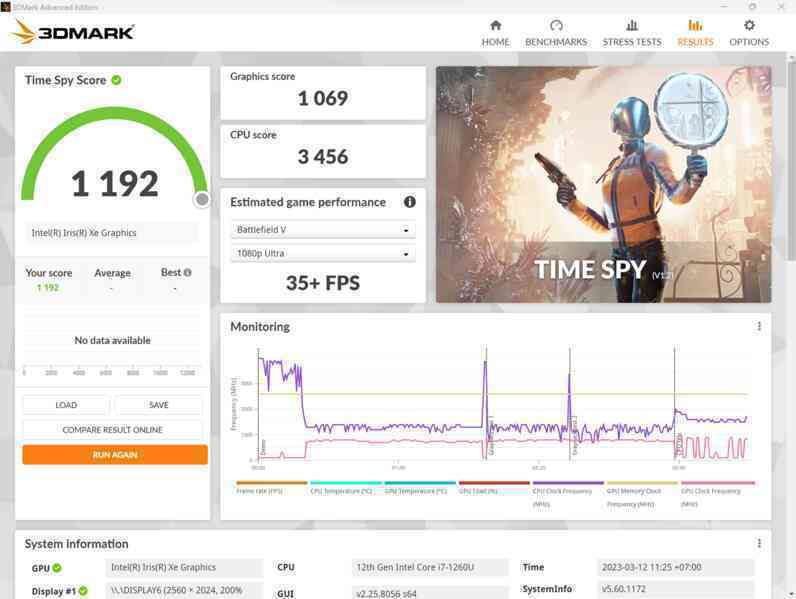The image size is (796, 599).
Task: Click green validation check beside Time Spy Score
Action: pyautogui.click(x=116, y=80)
